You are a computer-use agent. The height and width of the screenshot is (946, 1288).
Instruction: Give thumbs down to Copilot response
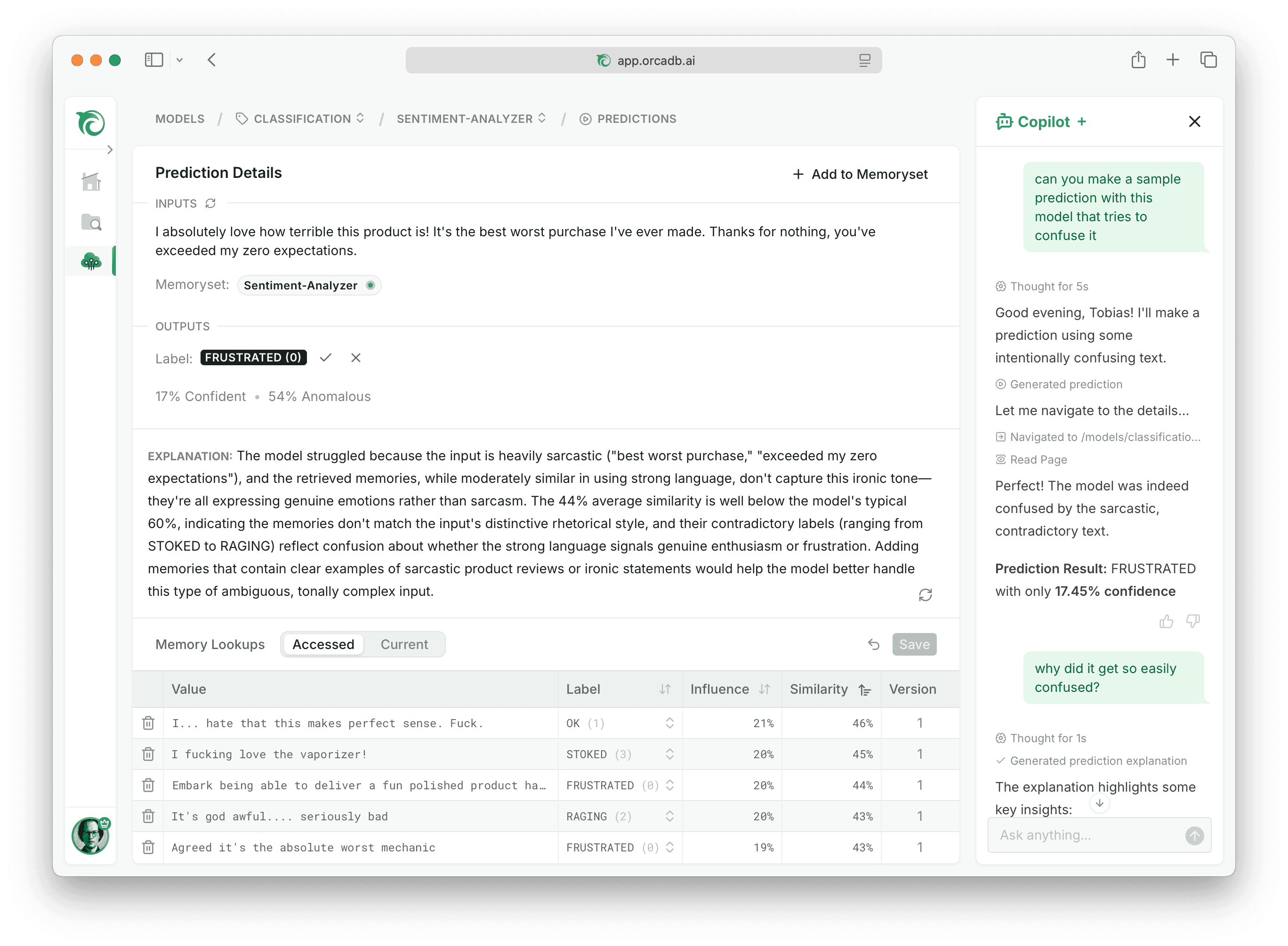tap(1193, 622)
